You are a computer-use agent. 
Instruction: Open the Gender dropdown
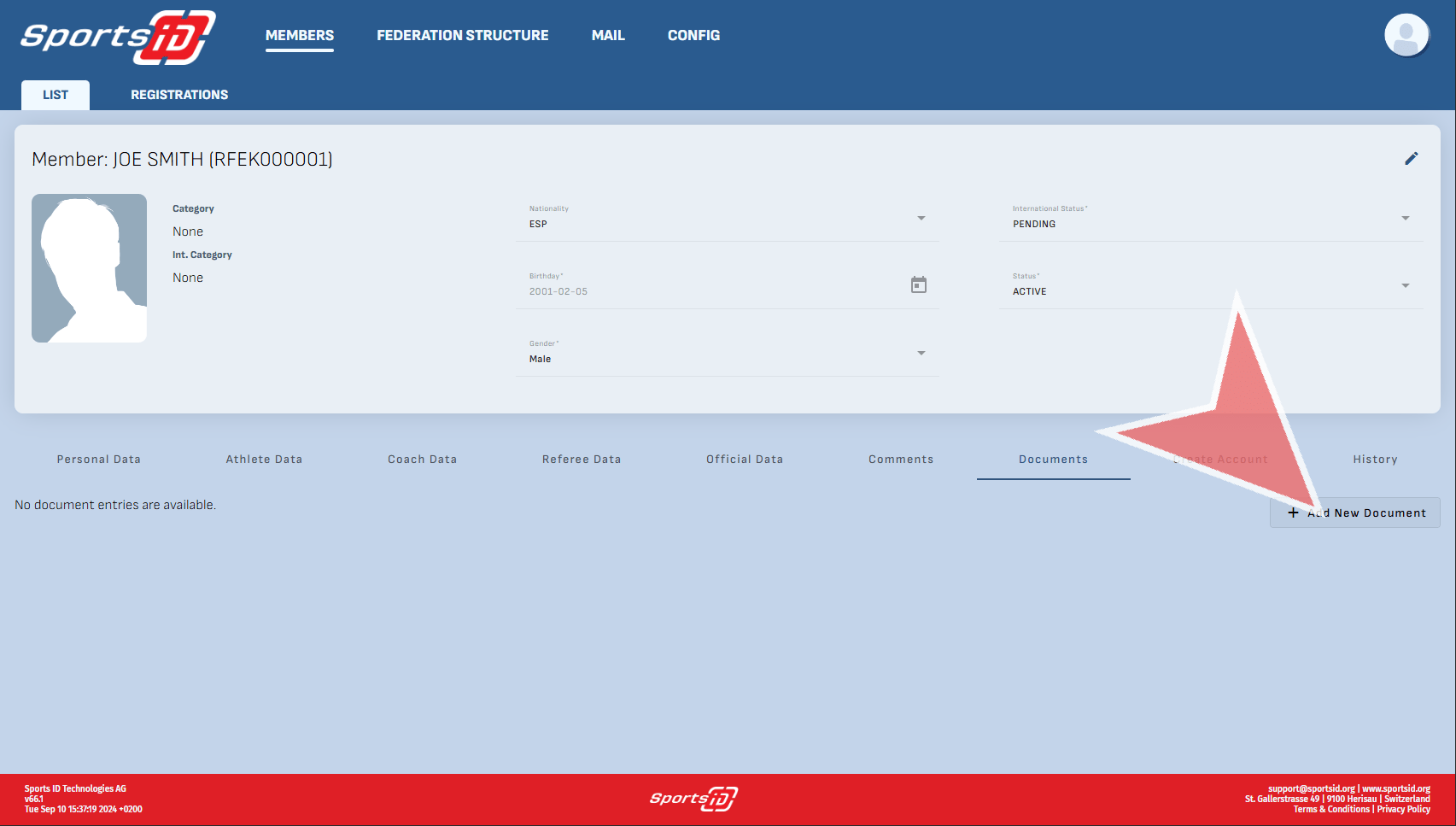coord(921,354)
